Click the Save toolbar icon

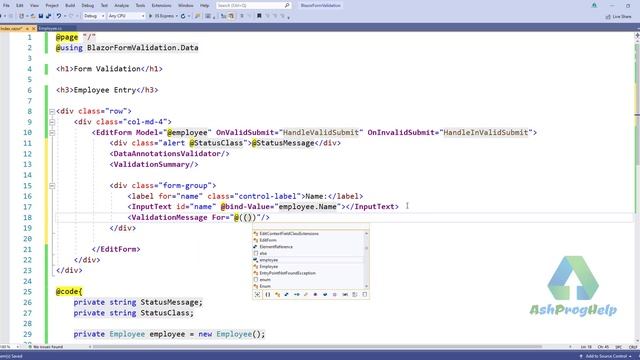click(x=41, y=16)
